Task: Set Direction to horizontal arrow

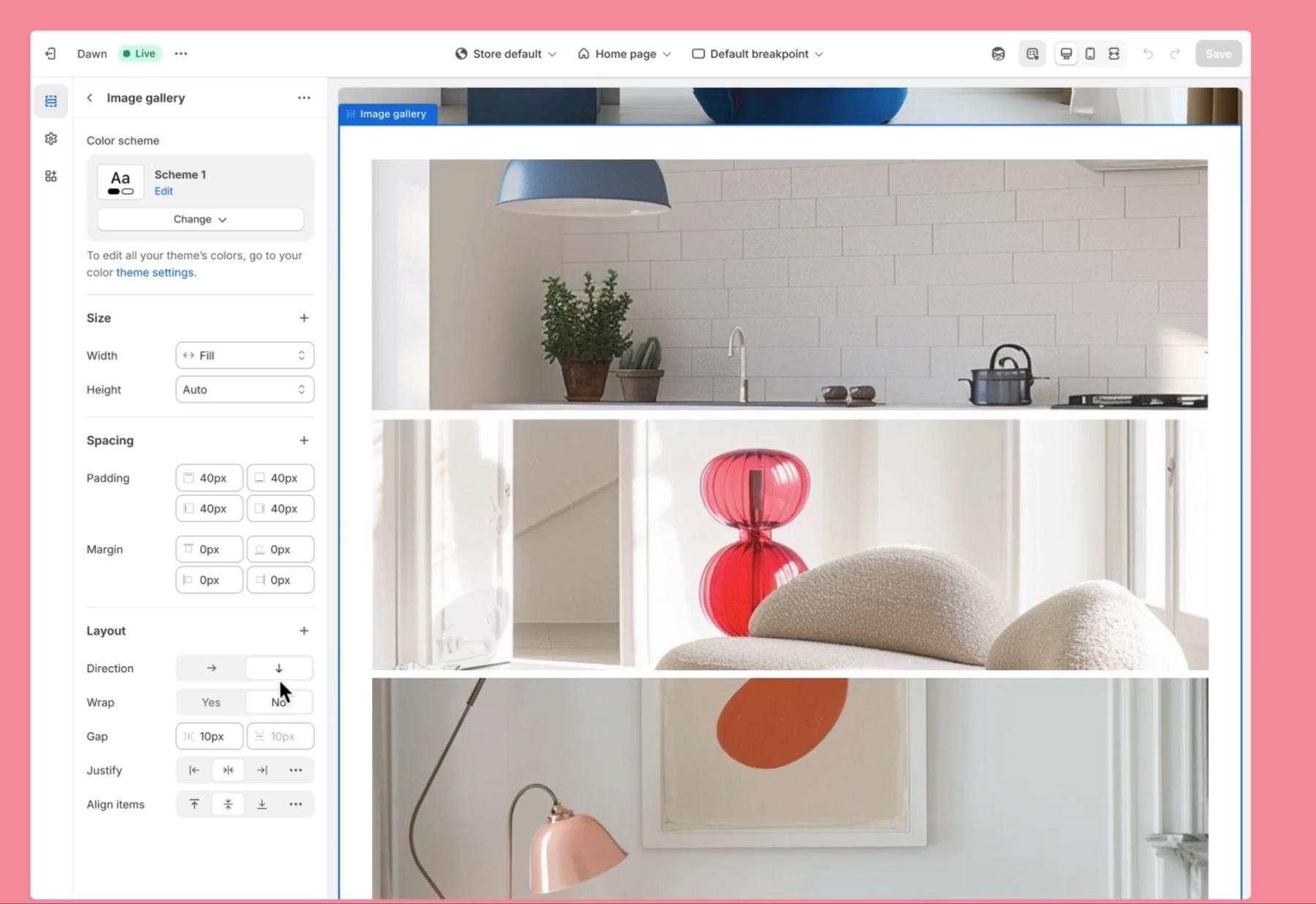Action: point(211,668)
